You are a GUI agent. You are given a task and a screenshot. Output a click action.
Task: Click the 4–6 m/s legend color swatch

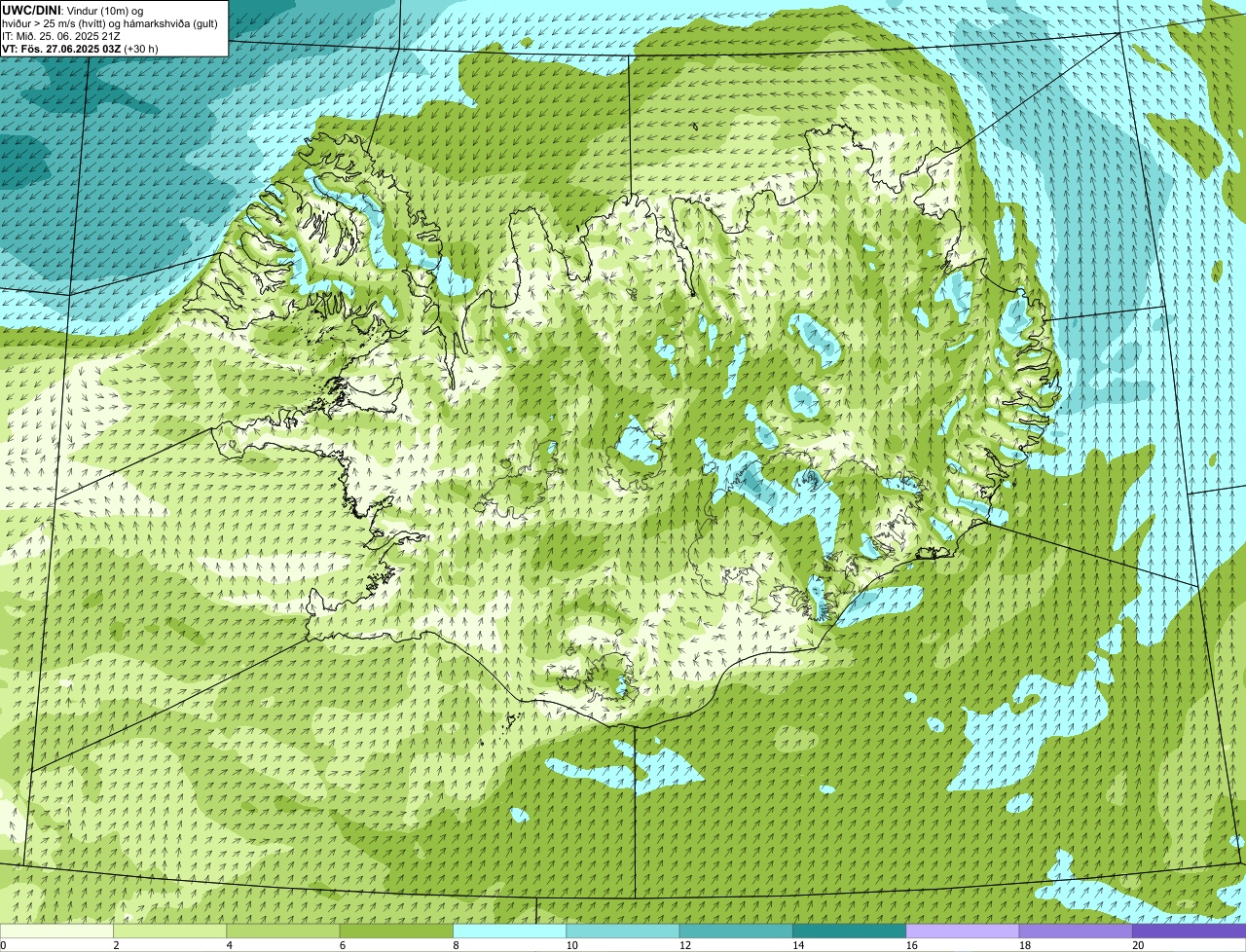pyautogui.click(x=282, y=931)
